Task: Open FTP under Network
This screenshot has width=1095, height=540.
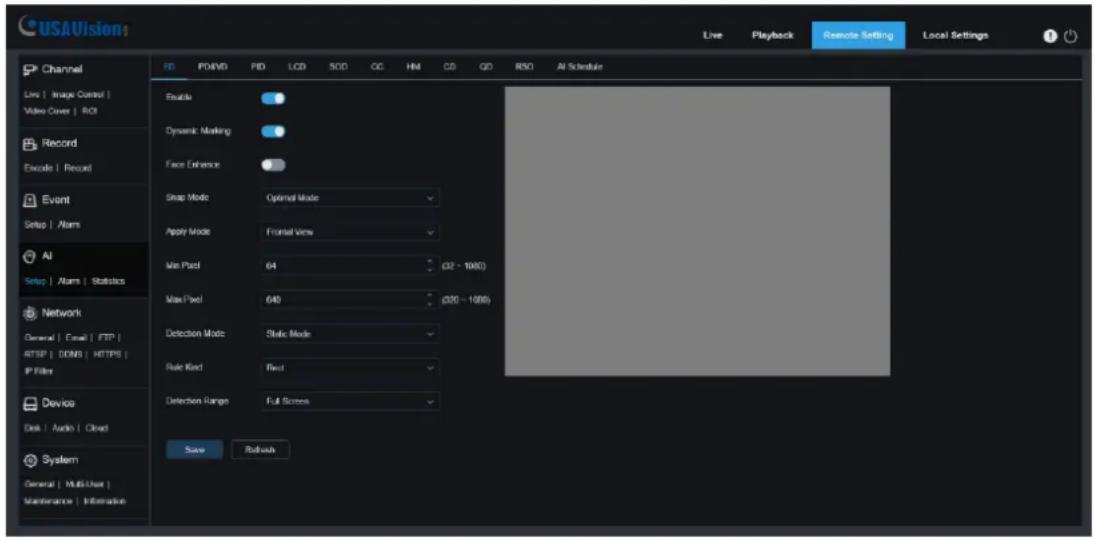Action: (104, 337)
